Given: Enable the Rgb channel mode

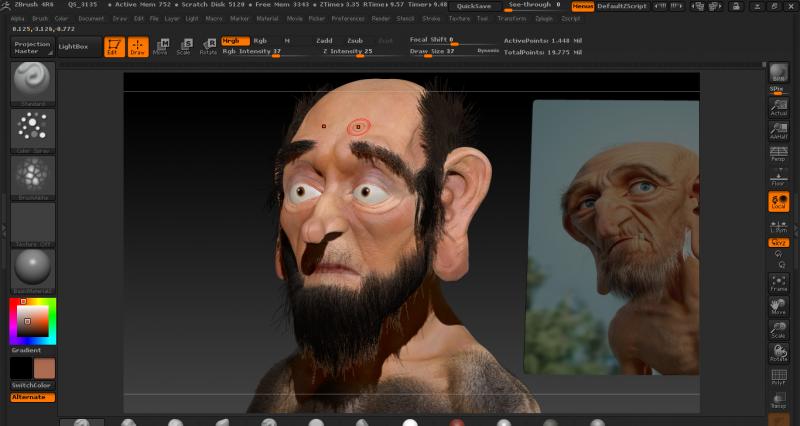Looking at the screenshot, I should (260, 41).
